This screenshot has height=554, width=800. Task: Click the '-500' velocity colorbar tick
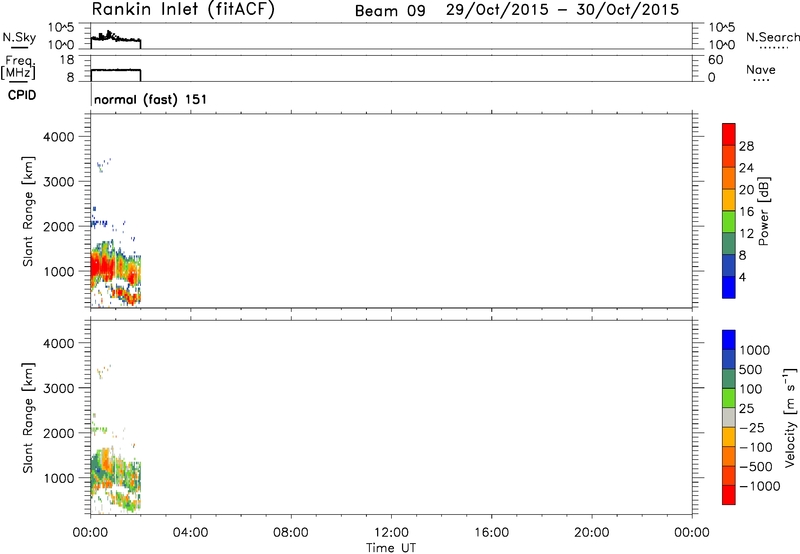pyautogui.click(x=756, y=467)
